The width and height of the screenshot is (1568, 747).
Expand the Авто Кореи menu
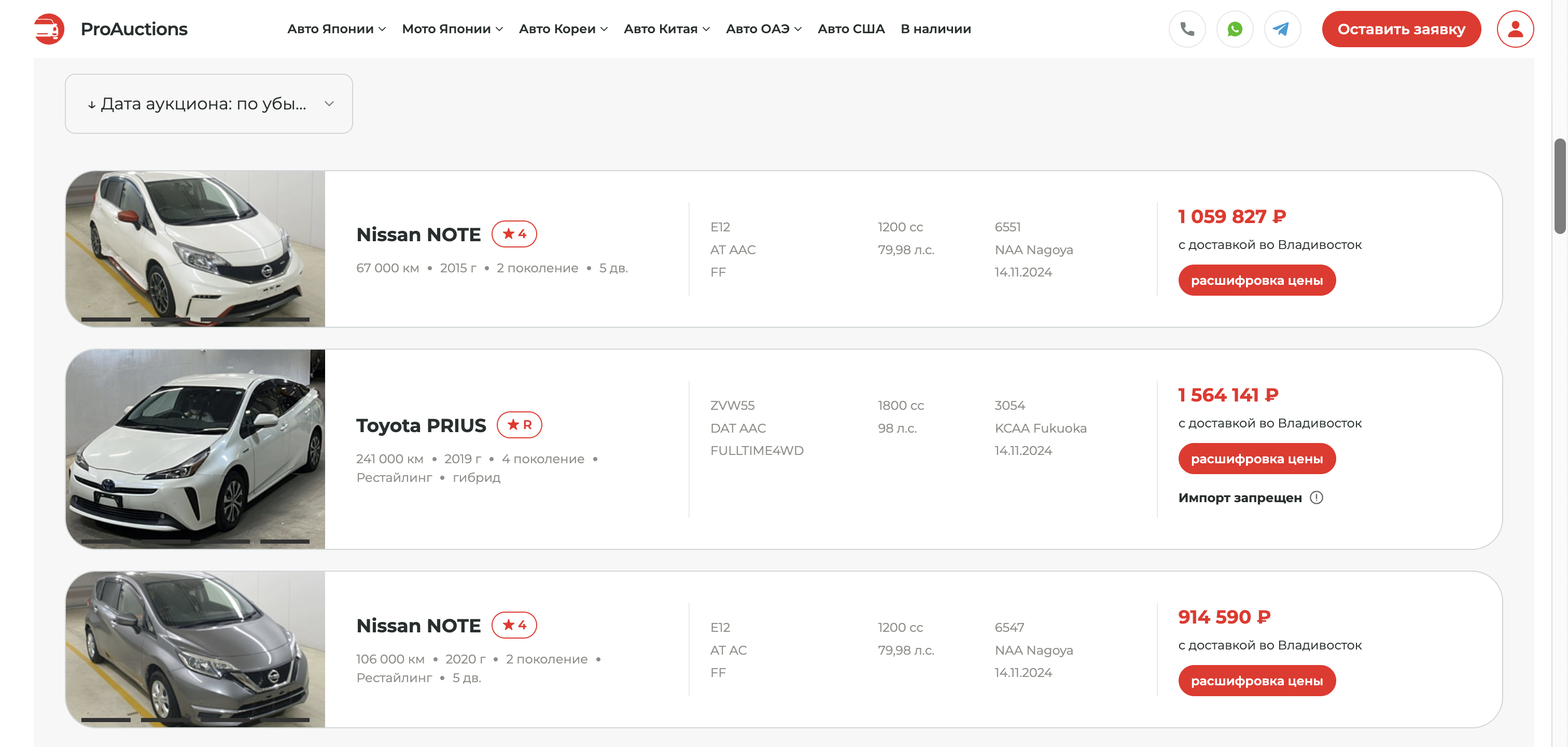click(x=563, y=29)
